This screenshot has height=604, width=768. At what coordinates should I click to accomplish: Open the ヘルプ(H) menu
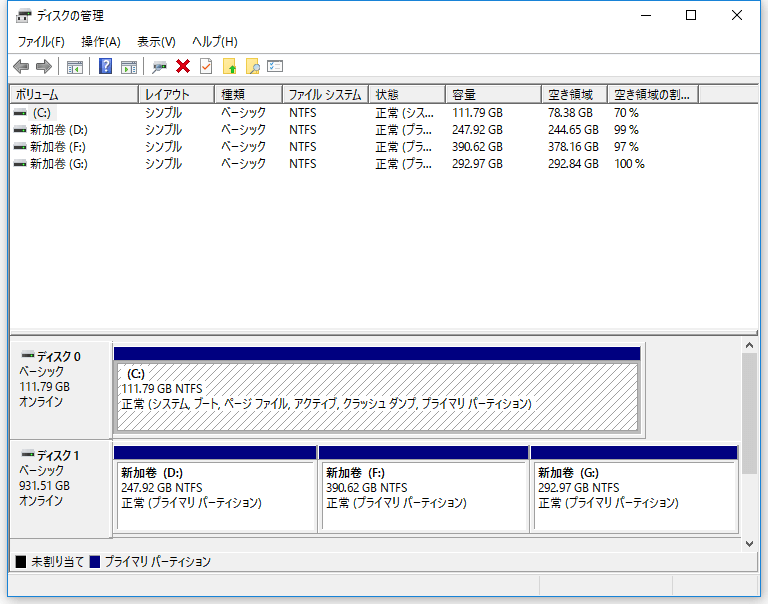[215, 42]
